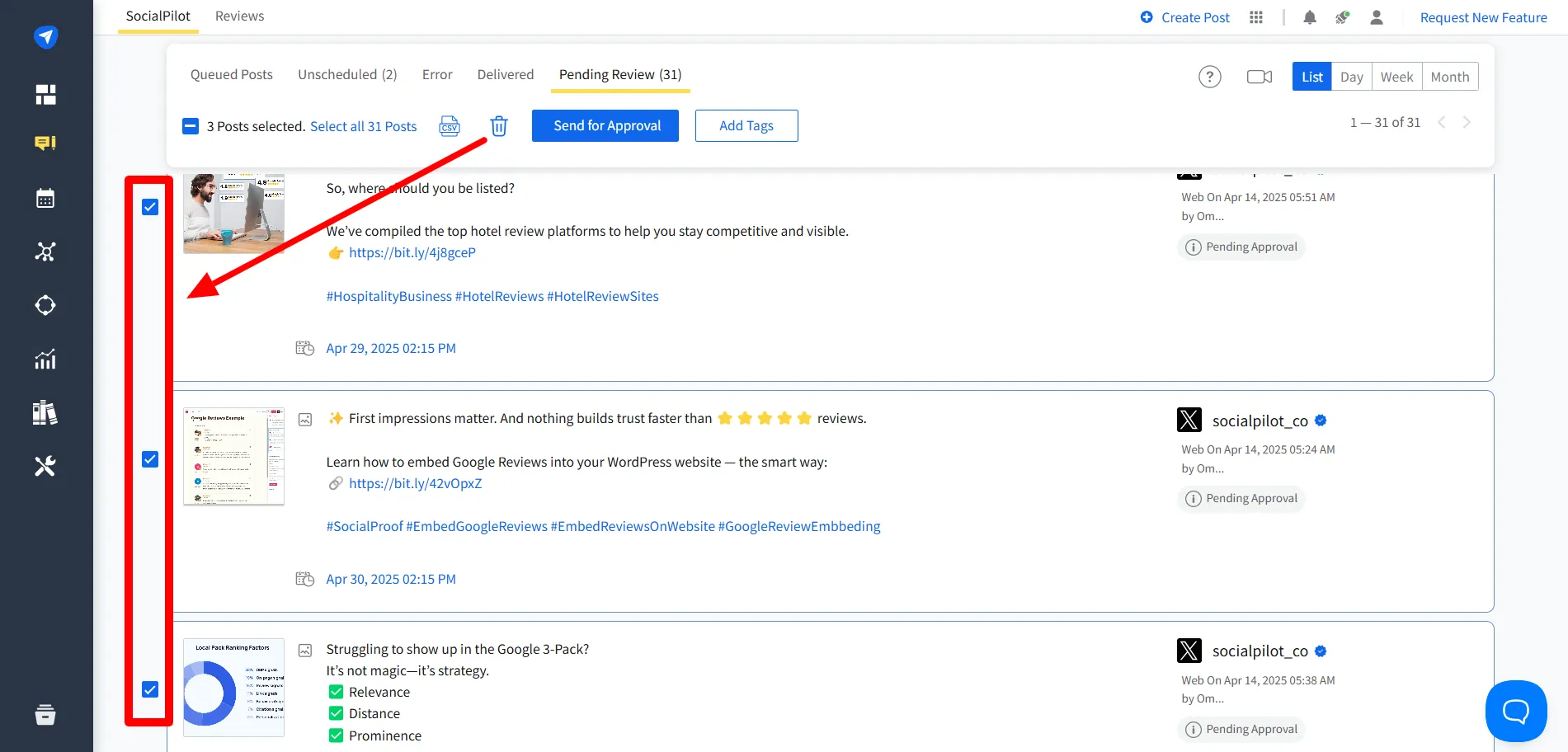Open the calendar icon in sidebar
This screenshot has width=1568, height=752.
pyautogui.click(x=45, y=198)
